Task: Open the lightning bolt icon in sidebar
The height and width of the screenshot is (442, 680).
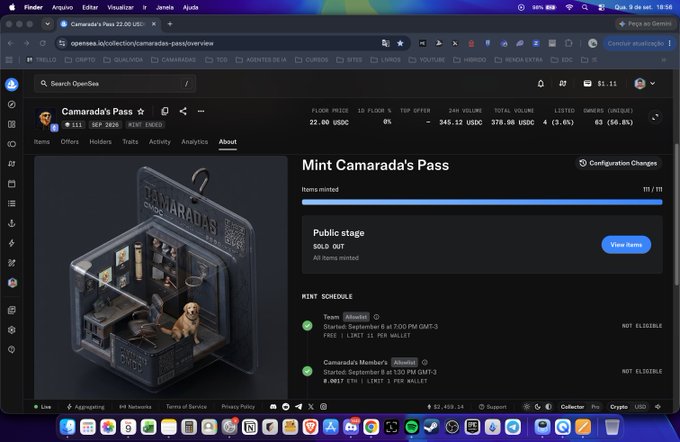Action: click(12, 243)
